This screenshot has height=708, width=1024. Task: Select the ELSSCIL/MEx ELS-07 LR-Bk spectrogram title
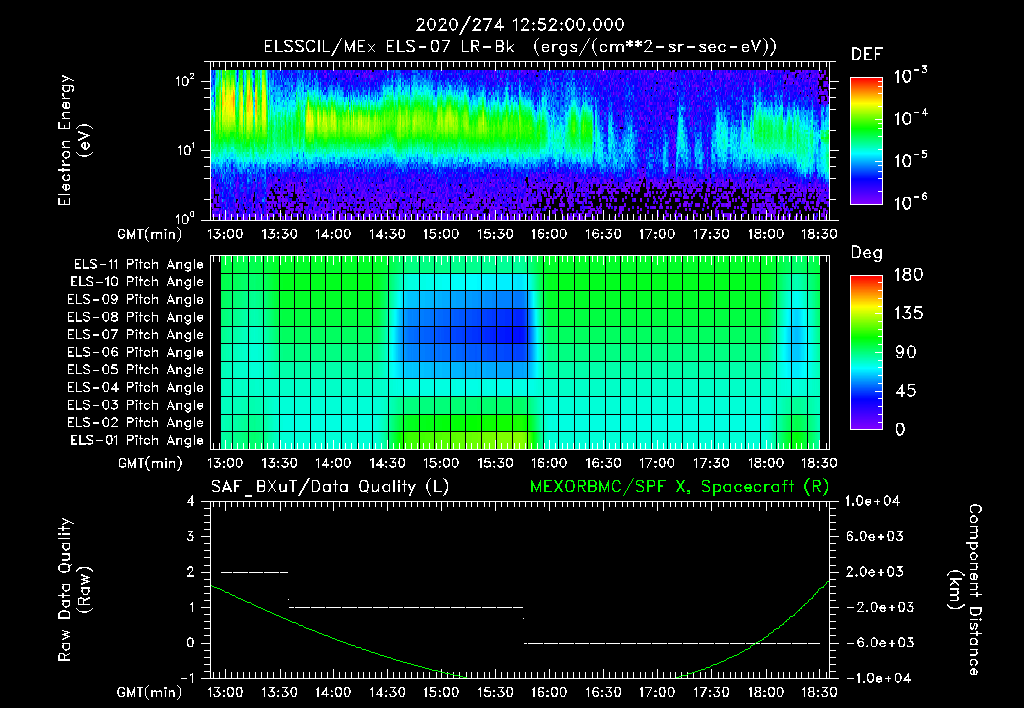520,47
